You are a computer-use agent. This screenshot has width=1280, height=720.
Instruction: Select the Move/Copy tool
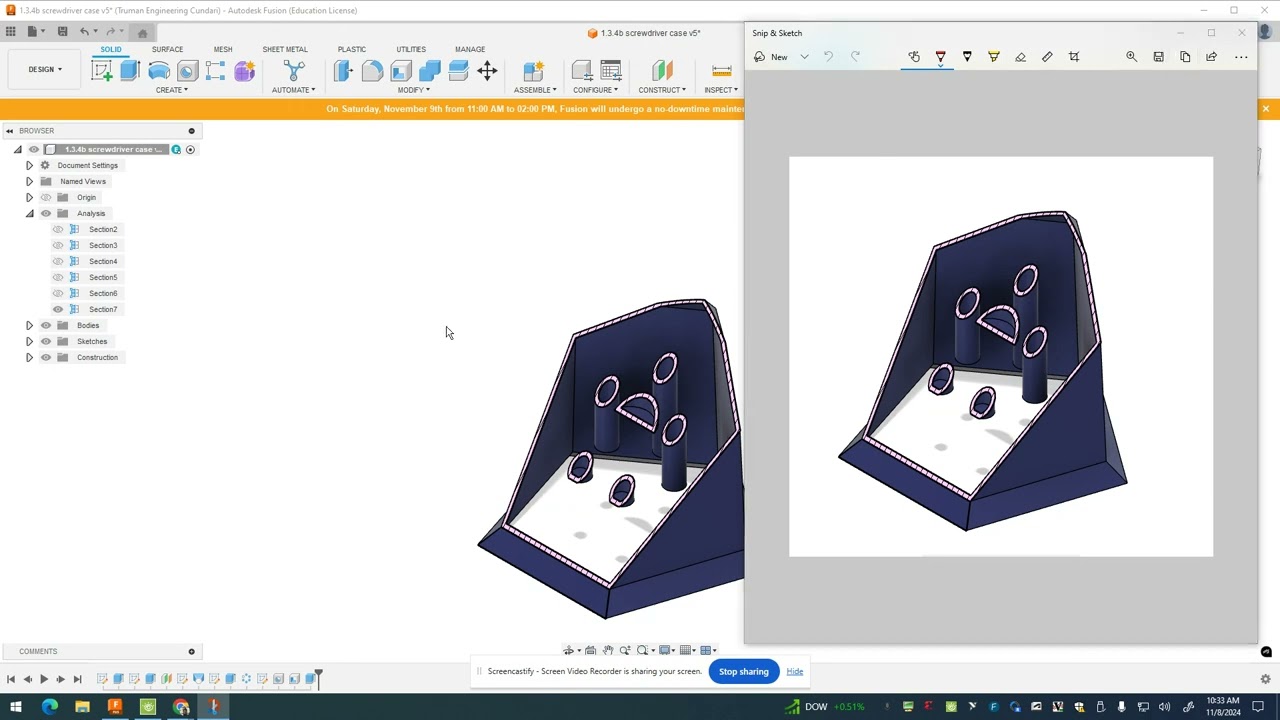click(487, 70)
